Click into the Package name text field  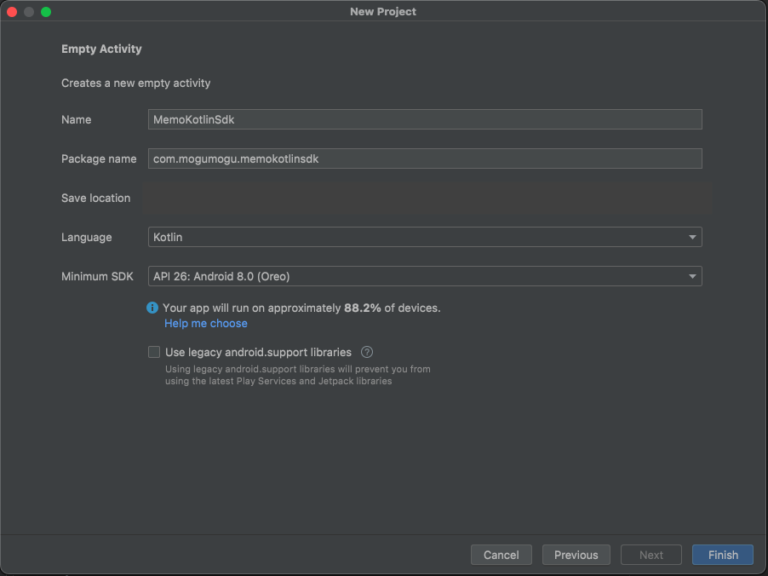(x=424, y=159)
